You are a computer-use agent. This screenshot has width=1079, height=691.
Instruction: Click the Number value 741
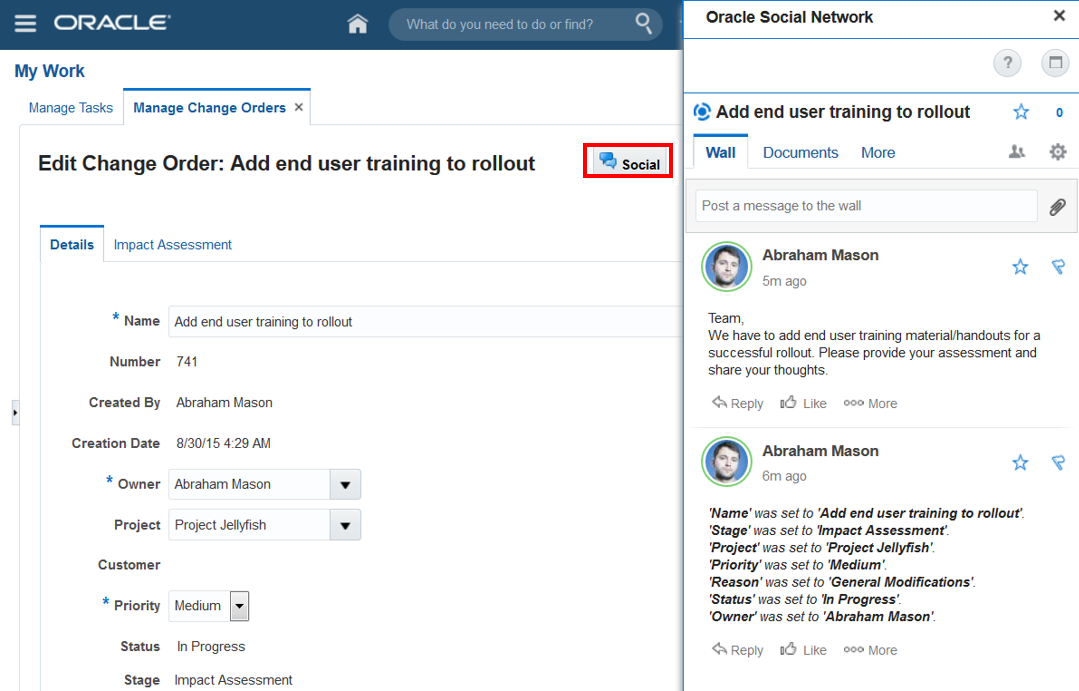point(186,362)
